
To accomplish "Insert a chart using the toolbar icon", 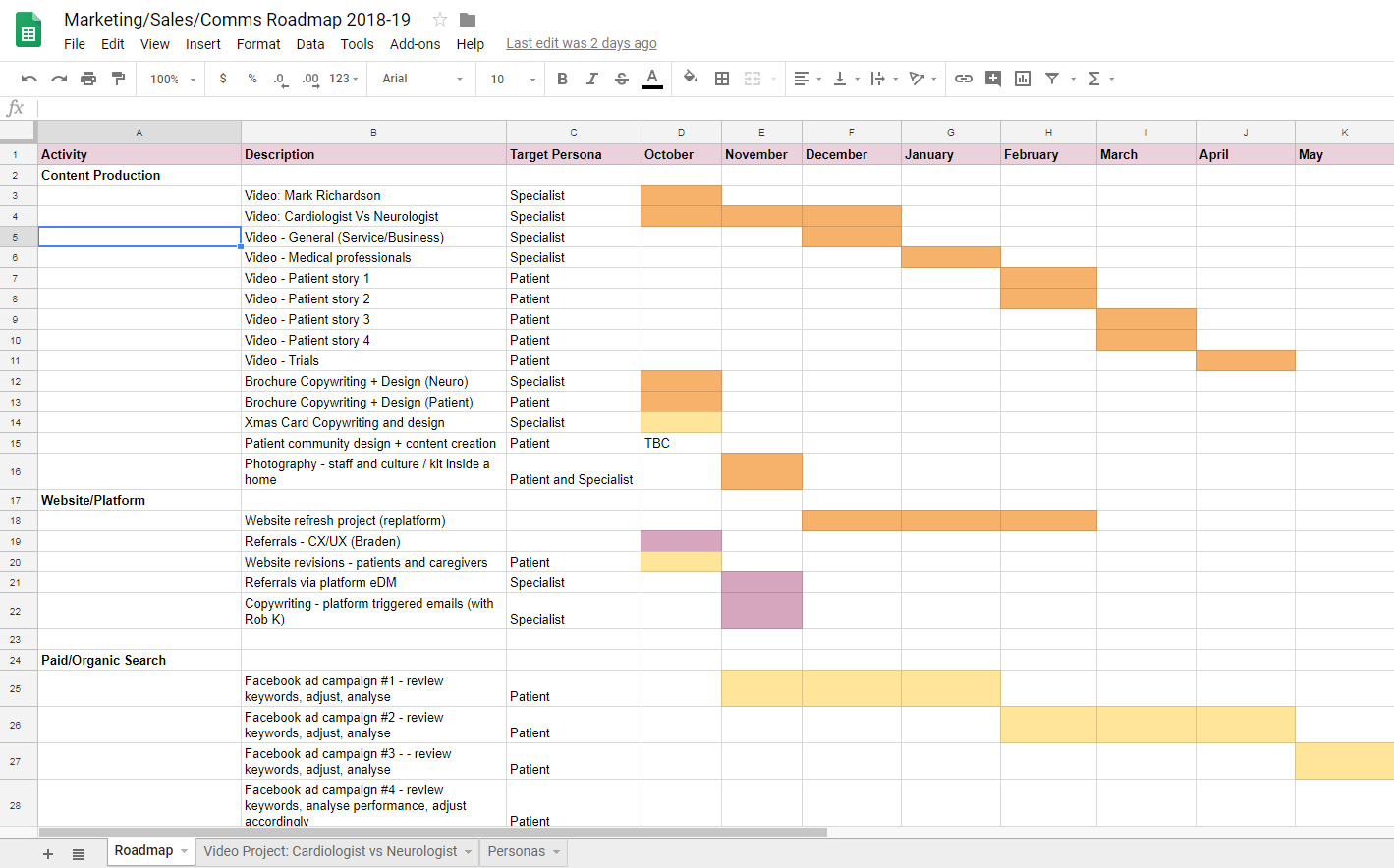I will [x=1022, y=79].
